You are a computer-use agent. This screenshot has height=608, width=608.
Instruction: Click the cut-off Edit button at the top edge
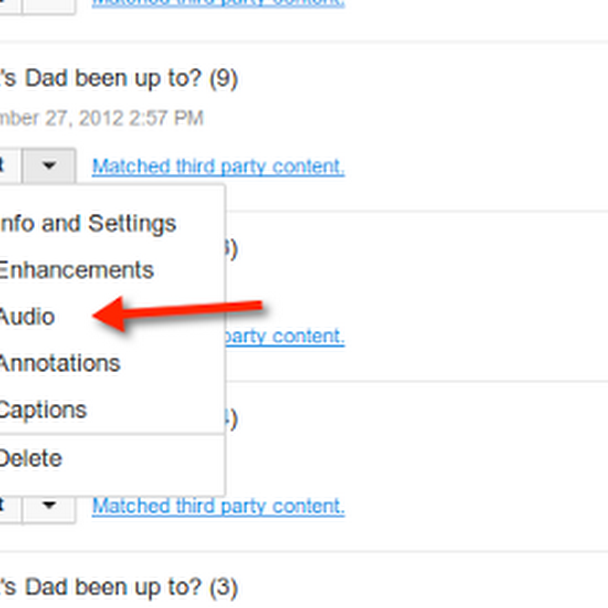10,7
